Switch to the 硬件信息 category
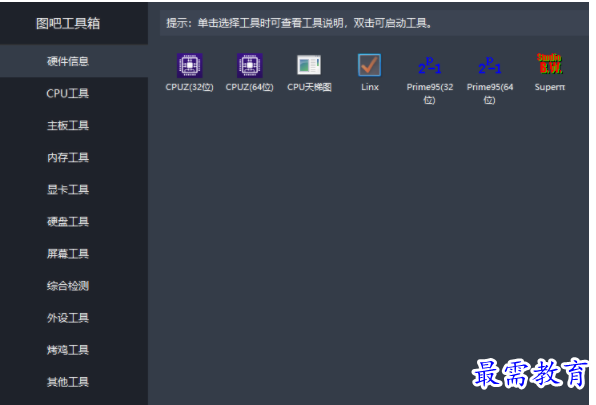The image size is (596, 405). coord(74,61)
